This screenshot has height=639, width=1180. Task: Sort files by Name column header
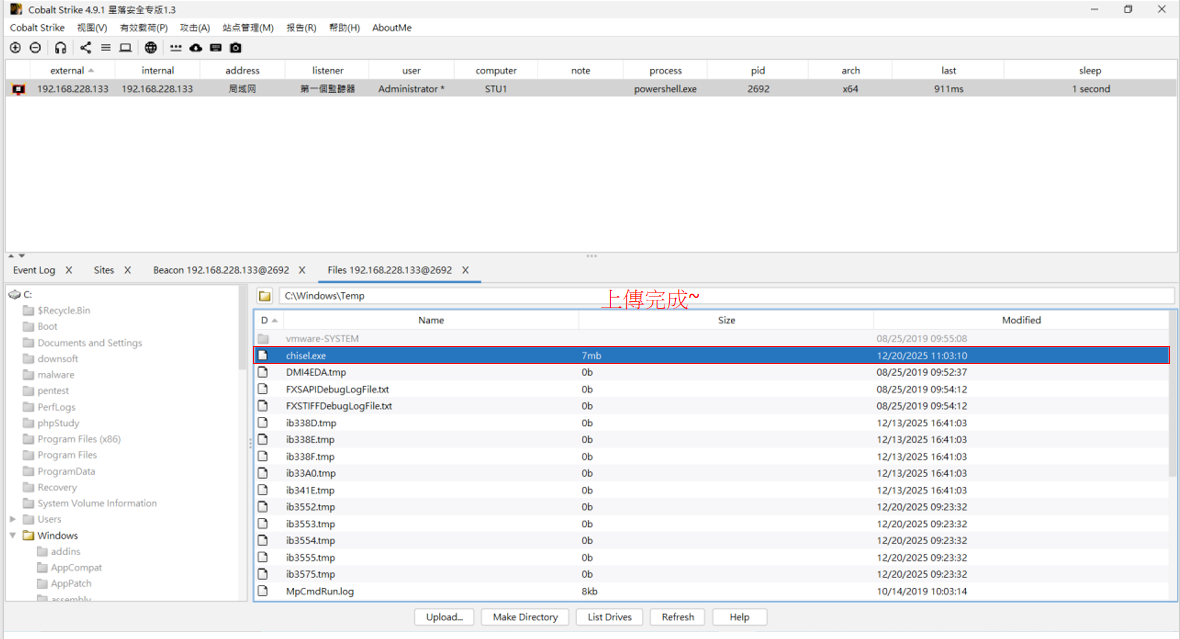430,321
